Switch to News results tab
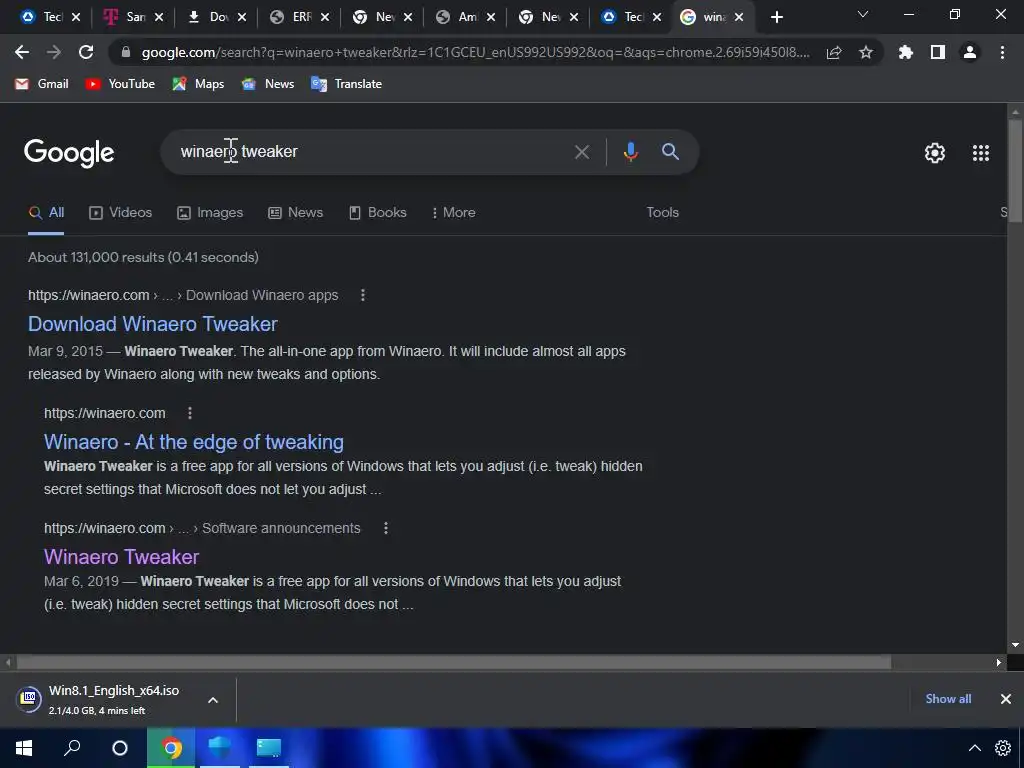Viewport: 1024px width, 768px height. click(x=295, y=212)
